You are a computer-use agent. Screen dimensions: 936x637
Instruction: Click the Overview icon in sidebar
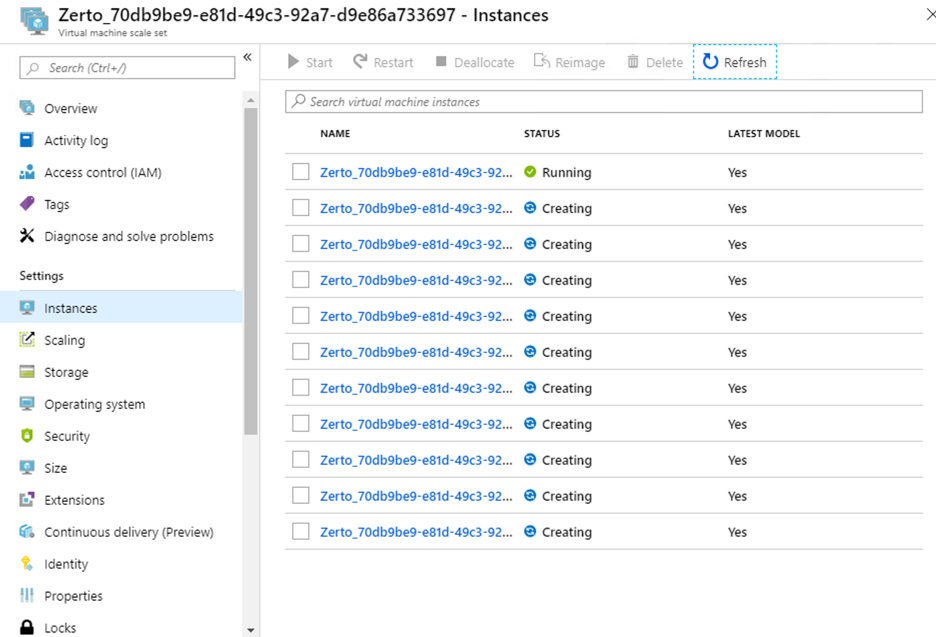27,108
